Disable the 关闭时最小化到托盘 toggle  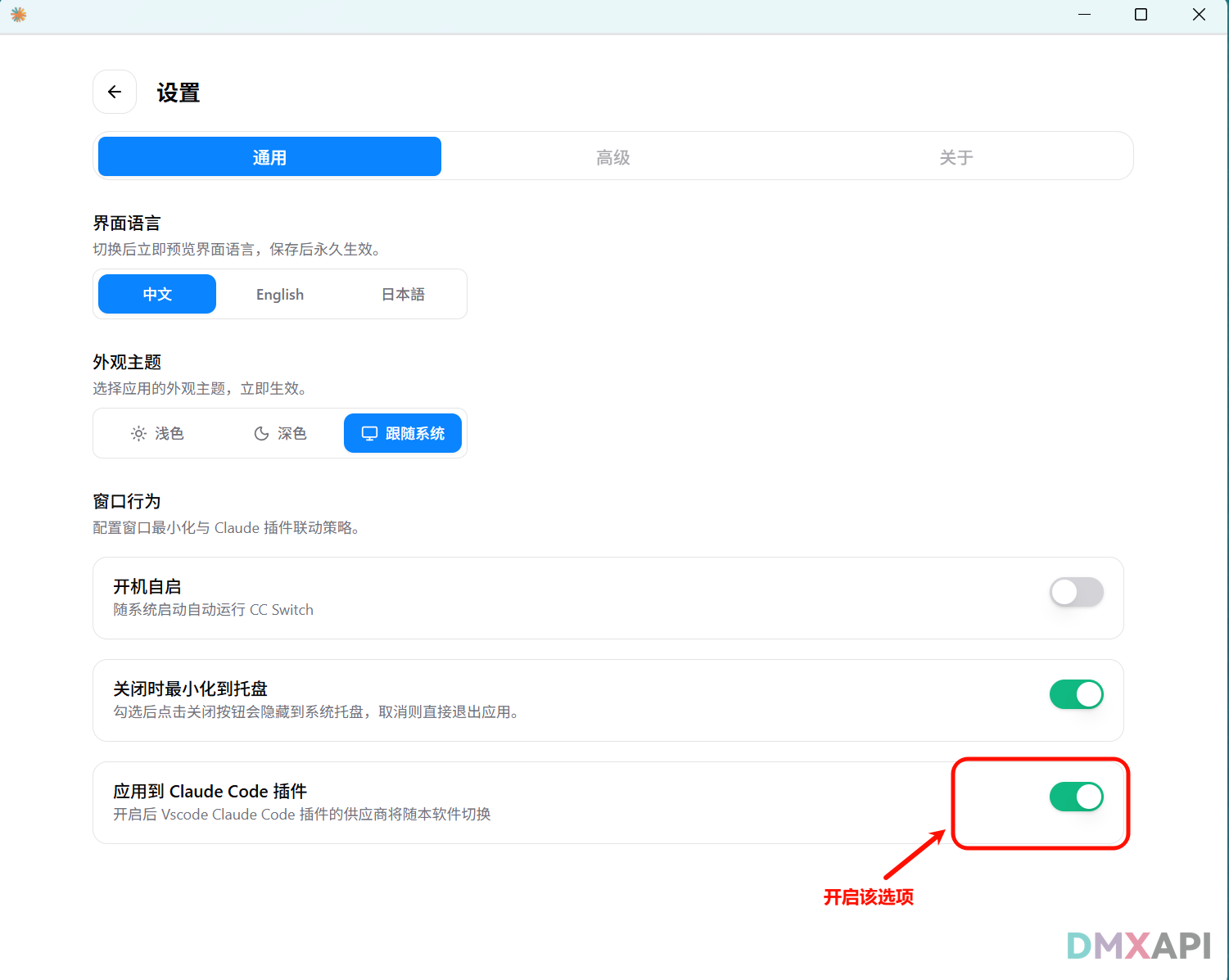[x=1076, y=694]
